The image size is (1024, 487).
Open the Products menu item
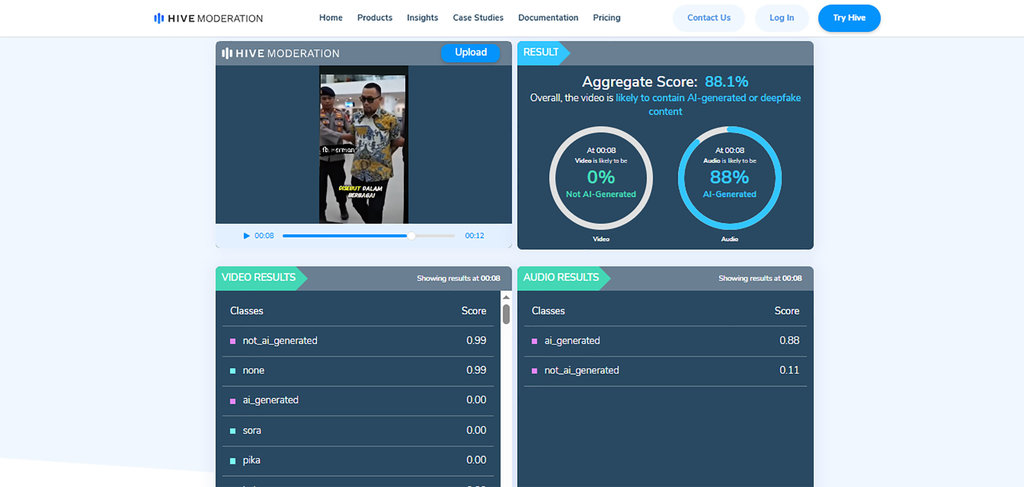pos(375,18)
